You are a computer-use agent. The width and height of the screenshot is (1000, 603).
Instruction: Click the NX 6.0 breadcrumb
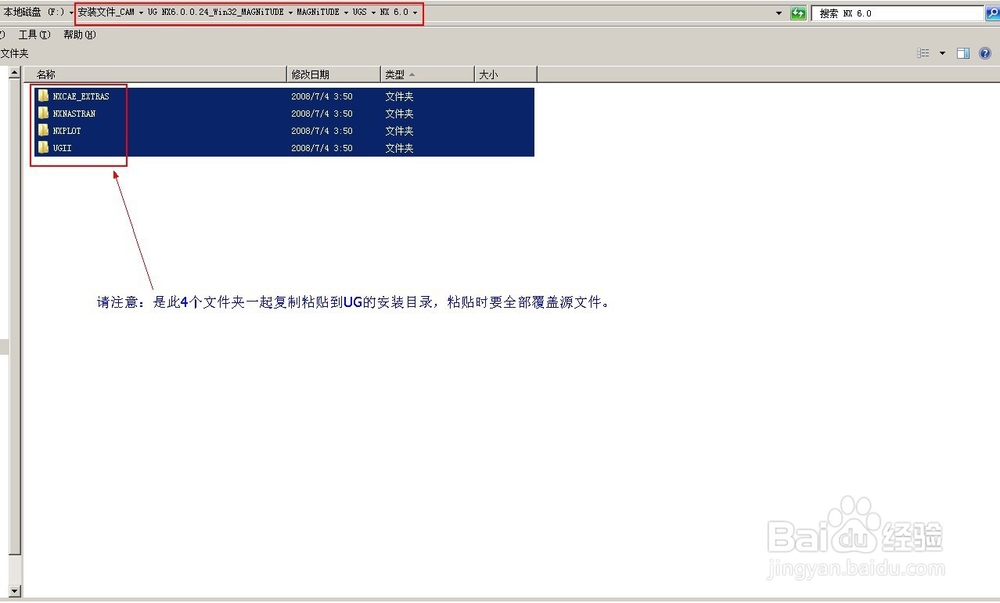click(x=394, y=12)
